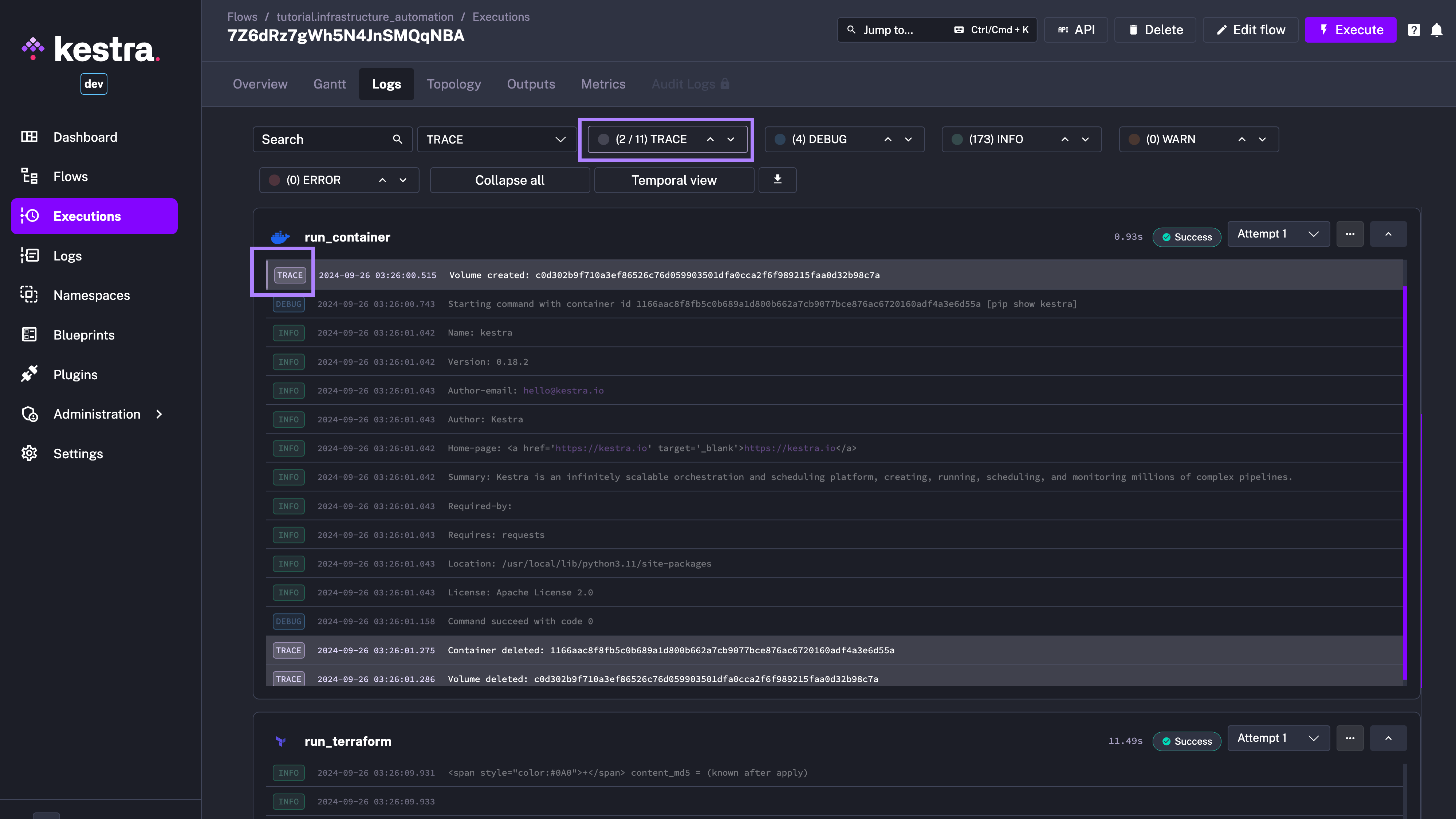Screen dimensions: 1456x819
Task: Click the download logs icon button
Action: pyautogui.click(x=777, y=180)
